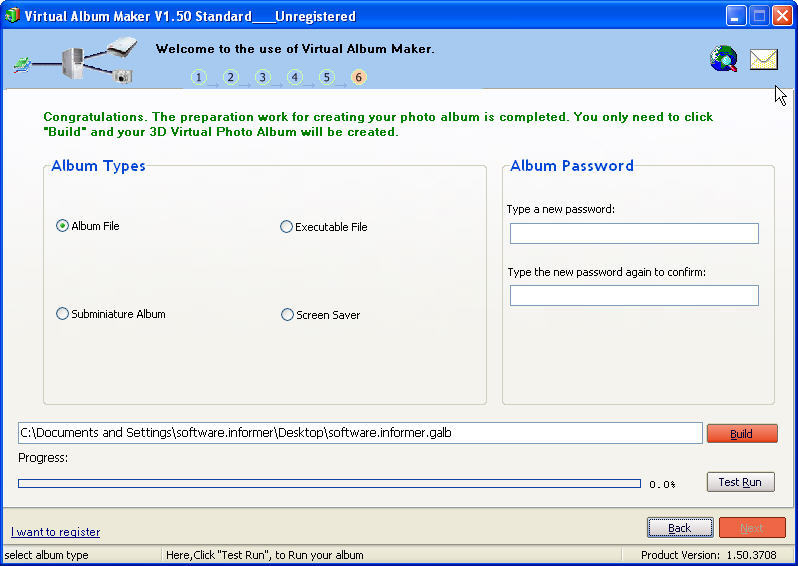
Task: Go to wizard step 5 circle
Action: click(x=327, y=77)
